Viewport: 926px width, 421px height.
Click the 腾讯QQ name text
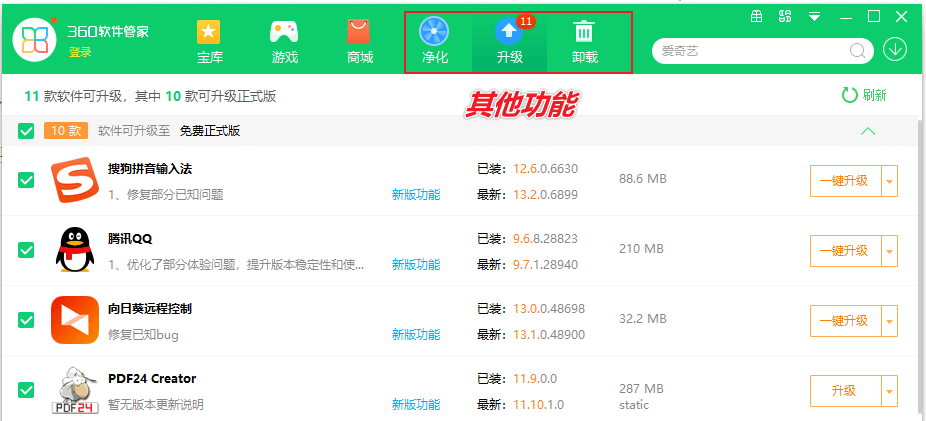click(131, 239)
